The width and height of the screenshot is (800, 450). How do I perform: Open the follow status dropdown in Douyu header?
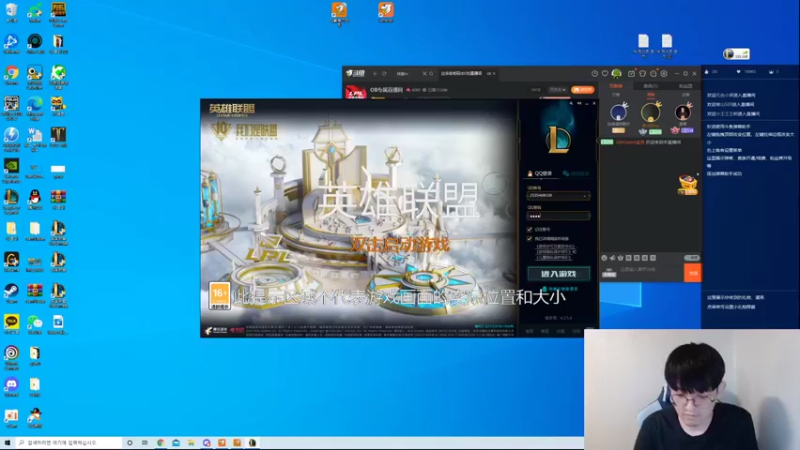click(x=557, y=90)
